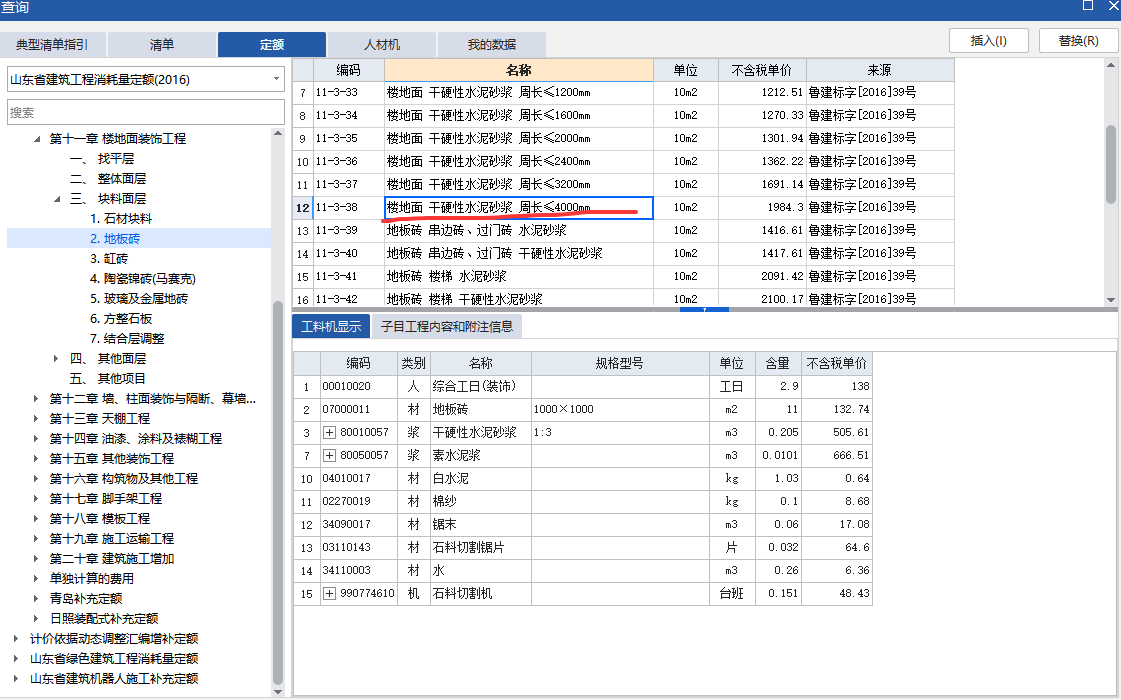Expand the 计价依据动态调整汇编增补定额 node
The height and width of the screenshot is (700, 1121).
click(16, 639)
